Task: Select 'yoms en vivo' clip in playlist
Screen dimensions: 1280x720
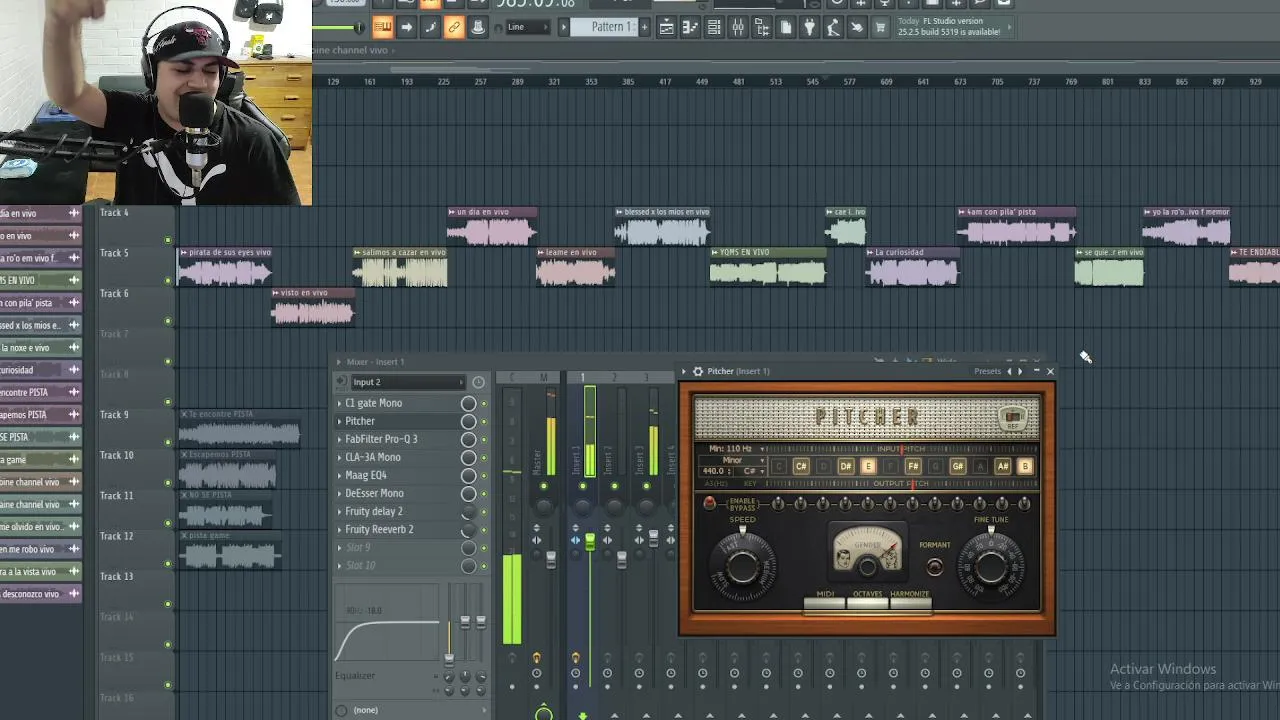Action: (x=768, y=268)
